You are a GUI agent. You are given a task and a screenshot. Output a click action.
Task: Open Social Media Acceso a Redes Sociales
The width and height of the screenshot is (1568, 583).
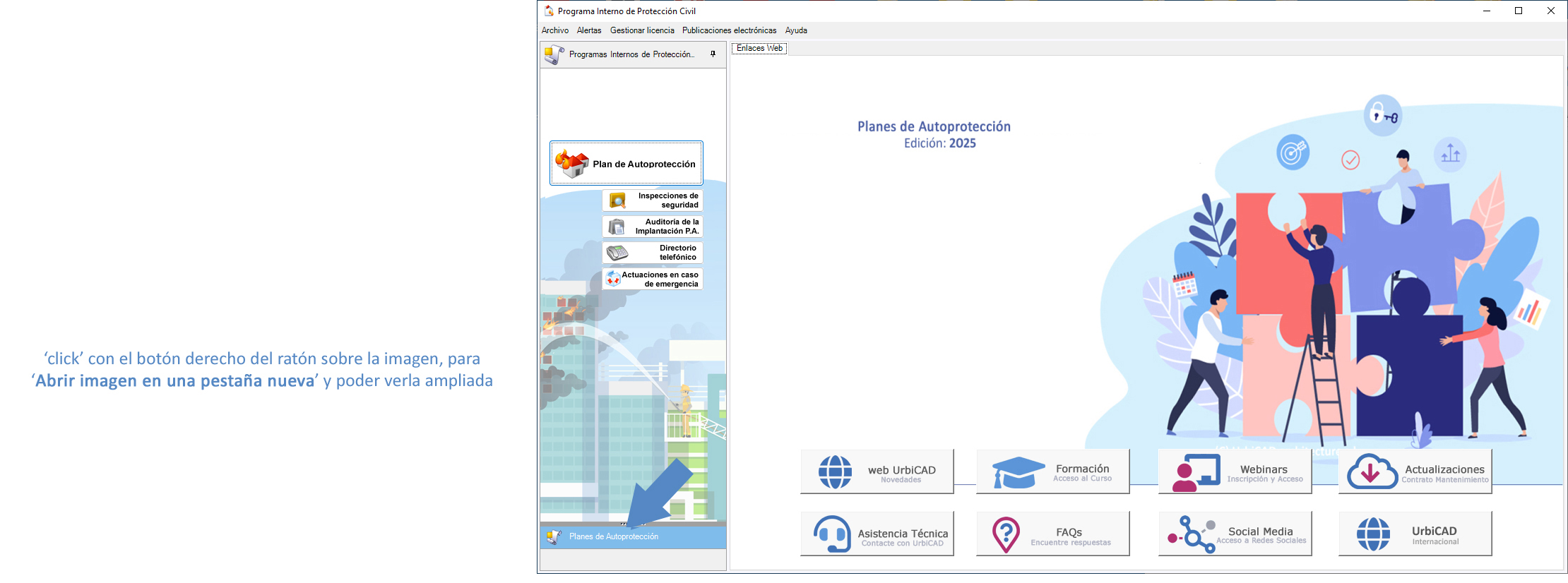tap(1235, 534)
